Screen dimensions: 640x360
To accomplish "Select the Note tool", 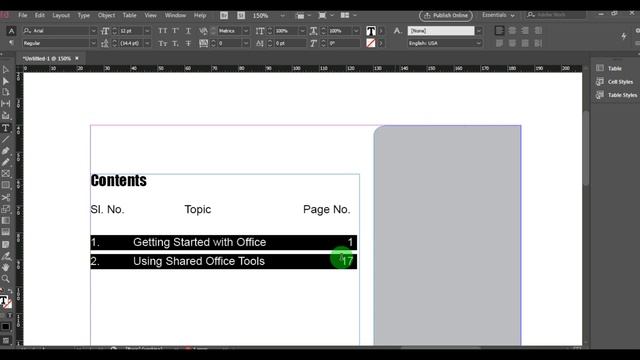I will point(6,244).
